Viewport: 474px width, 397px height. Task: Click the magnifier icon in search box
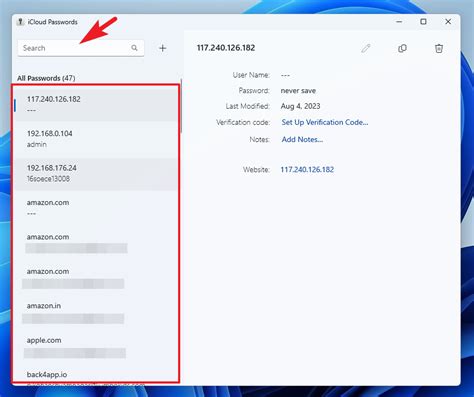click(134, 48)
